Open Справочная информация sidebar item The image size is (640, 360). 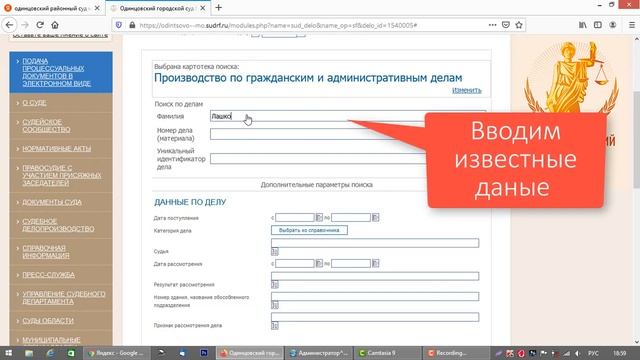(61, 252)
